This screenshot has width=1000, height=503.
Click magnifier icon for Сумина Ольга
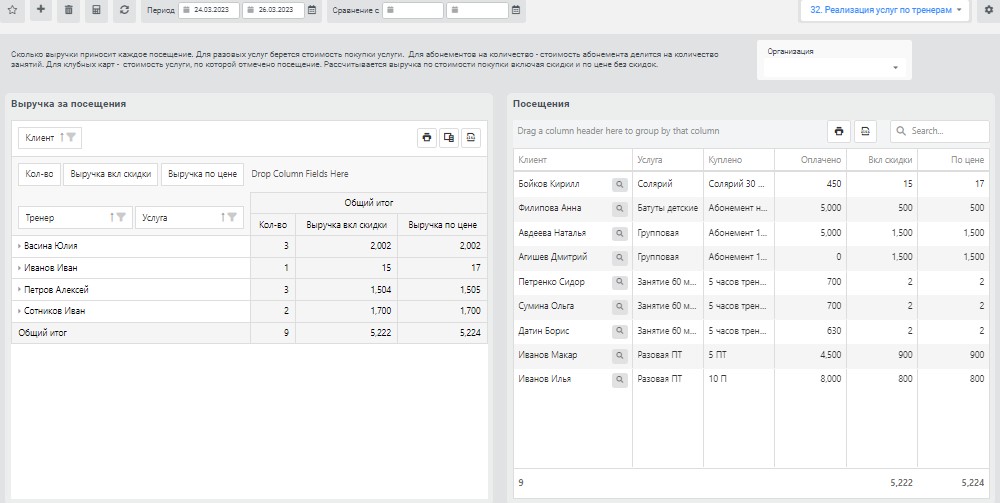(619, 307)
